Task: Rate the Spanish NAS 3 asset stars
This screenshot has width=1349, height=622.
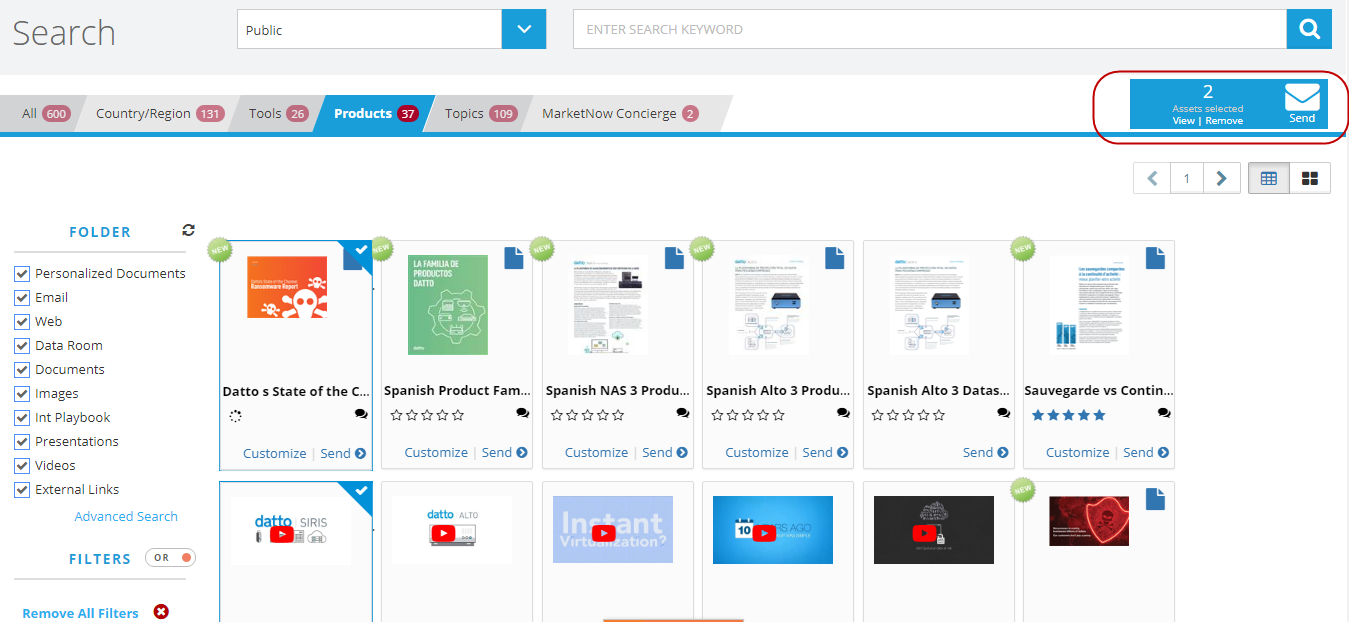Action: [x=588, y=415]
